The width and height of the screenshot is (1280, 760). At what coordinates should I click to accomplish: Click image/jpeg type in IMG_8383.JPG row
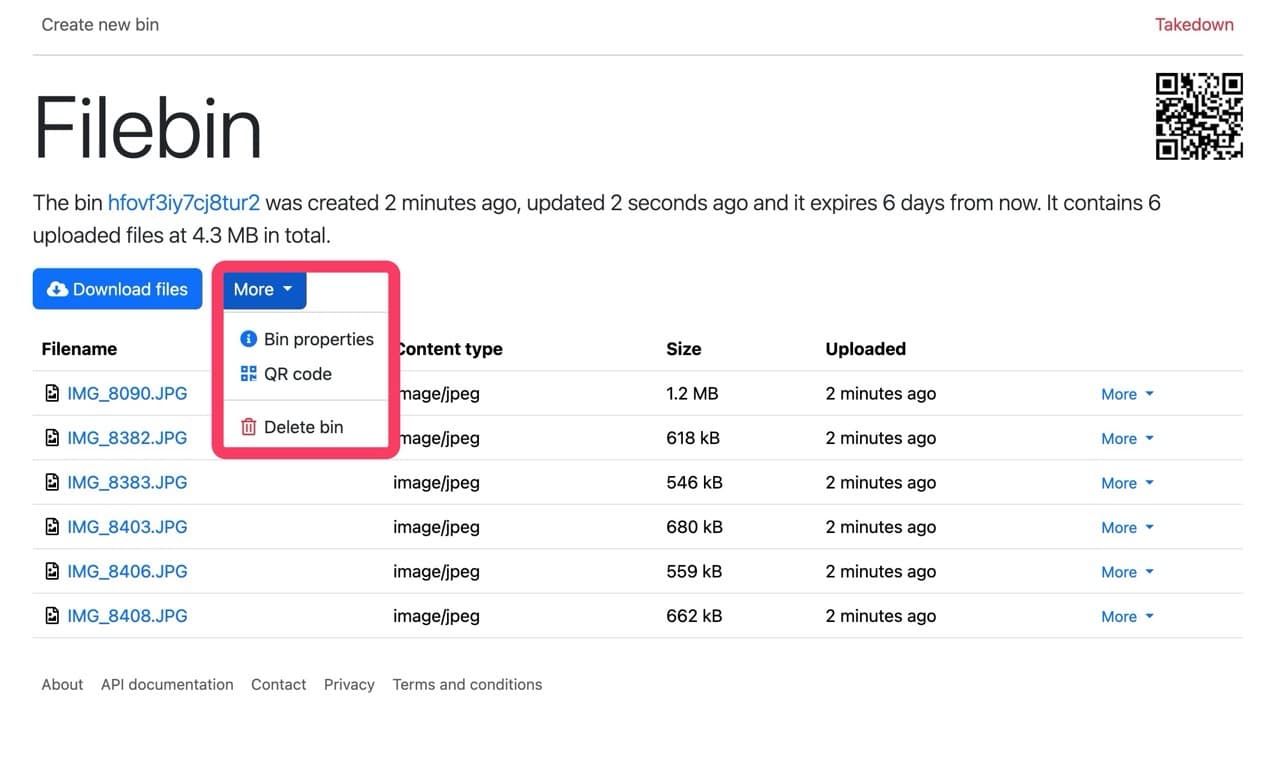(x=436, y=483)
